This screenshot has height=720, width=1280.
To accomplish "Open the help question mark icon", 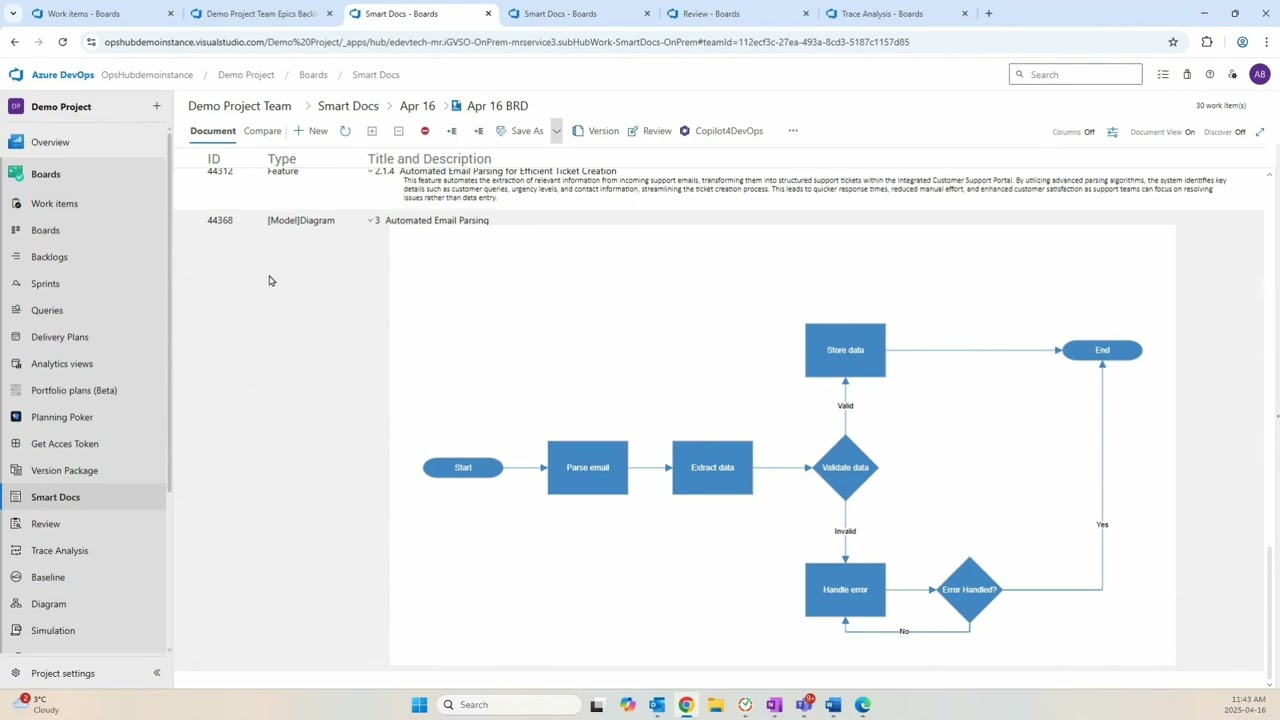I will (1210, 75).
